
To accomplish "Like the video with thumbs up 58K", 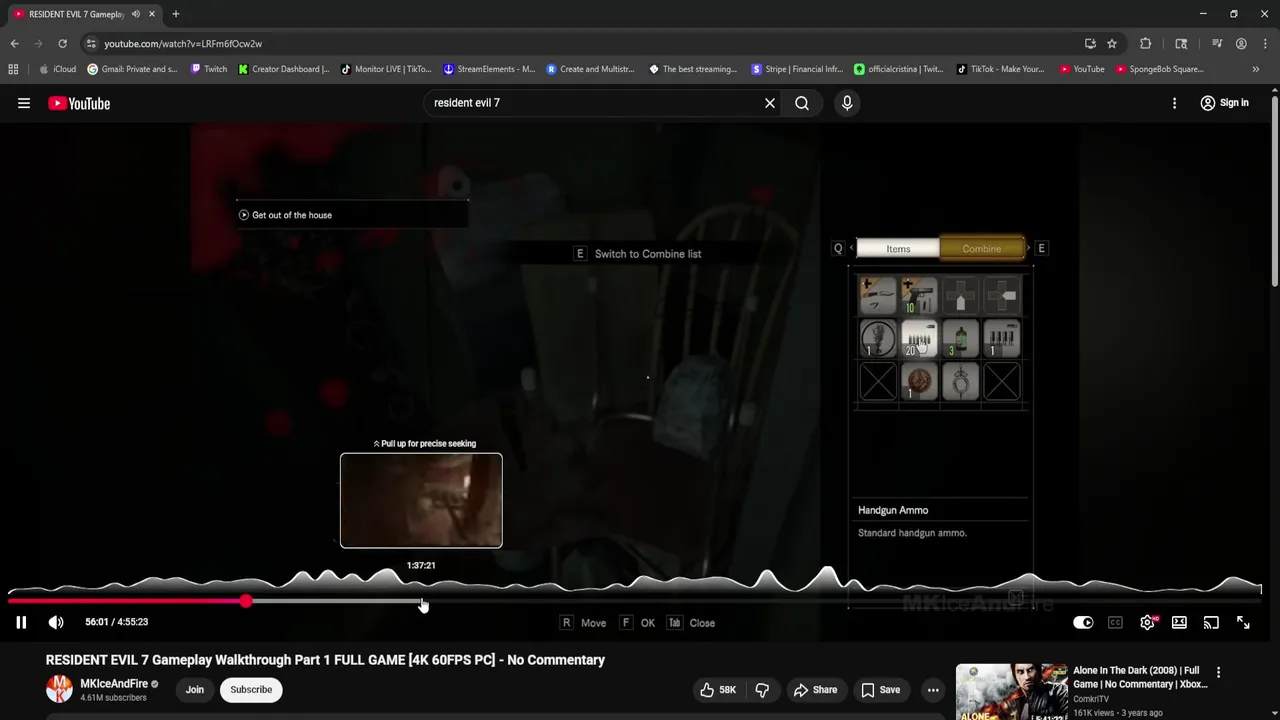I will 718,690.
